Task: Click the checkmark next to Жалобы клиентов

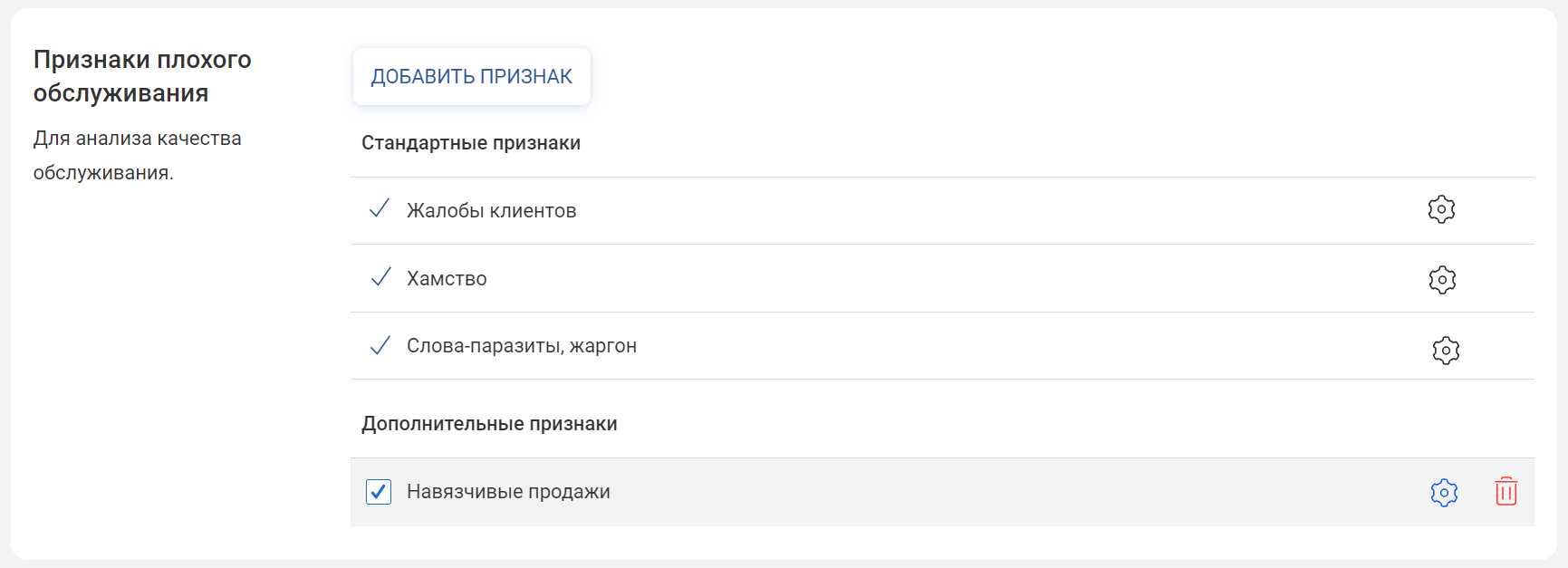Action: coord(380,209)
